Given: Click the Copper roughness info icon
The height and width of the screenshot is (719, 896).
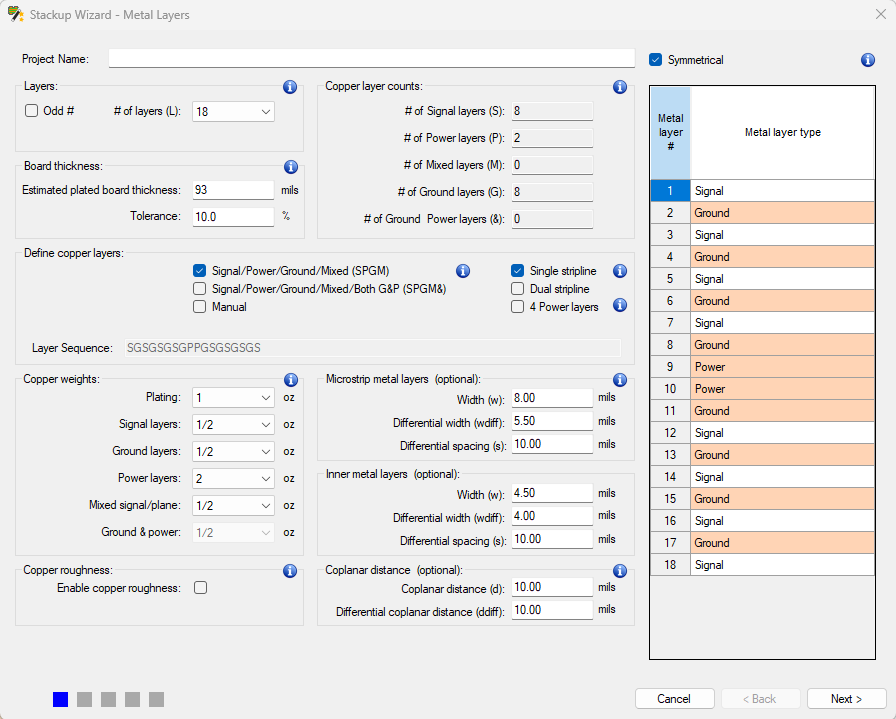Looking at the screenshot, I should [x=290, y=570].
